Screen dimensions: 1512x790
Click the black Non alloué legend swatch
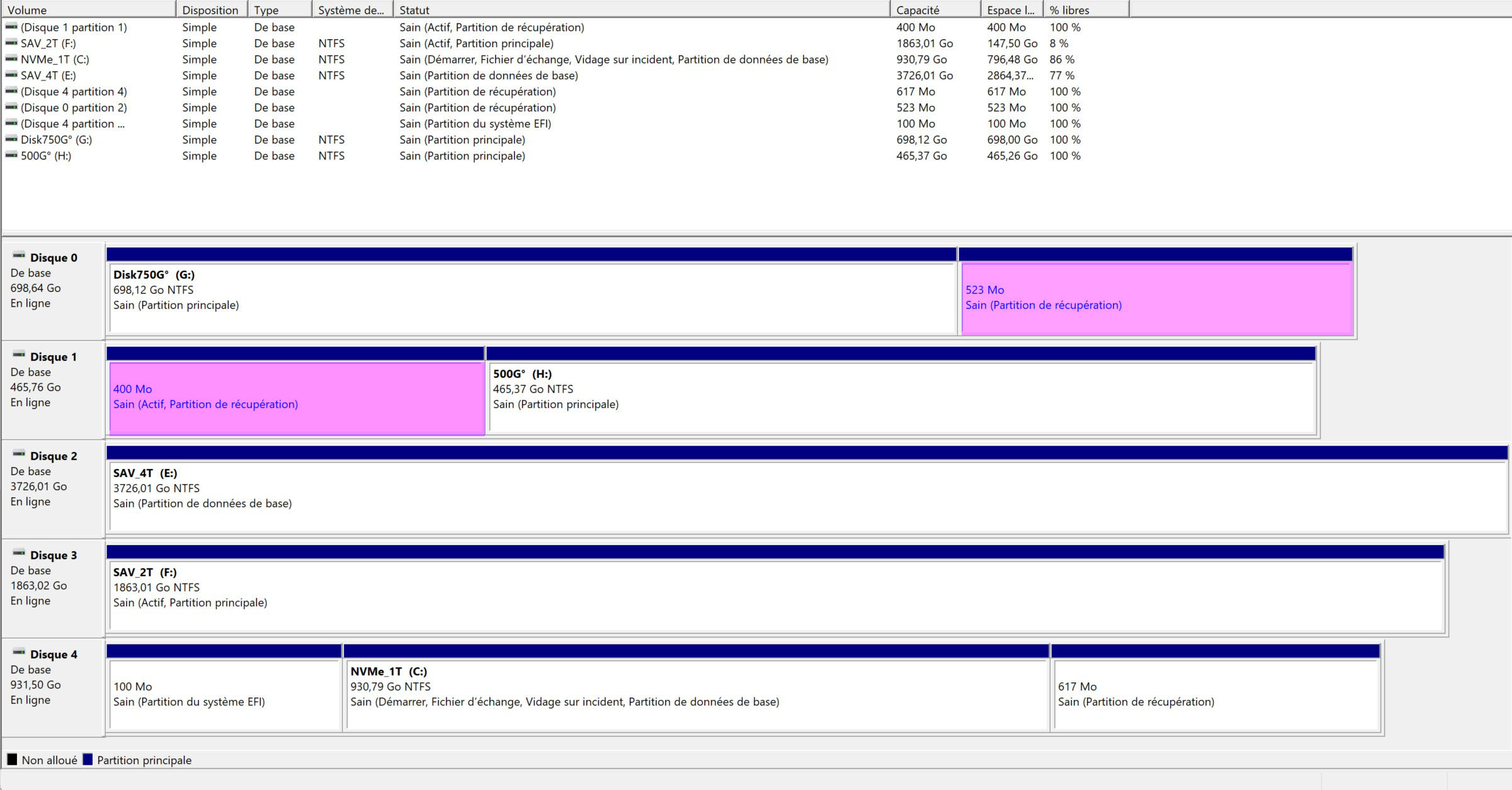point(12,760)
